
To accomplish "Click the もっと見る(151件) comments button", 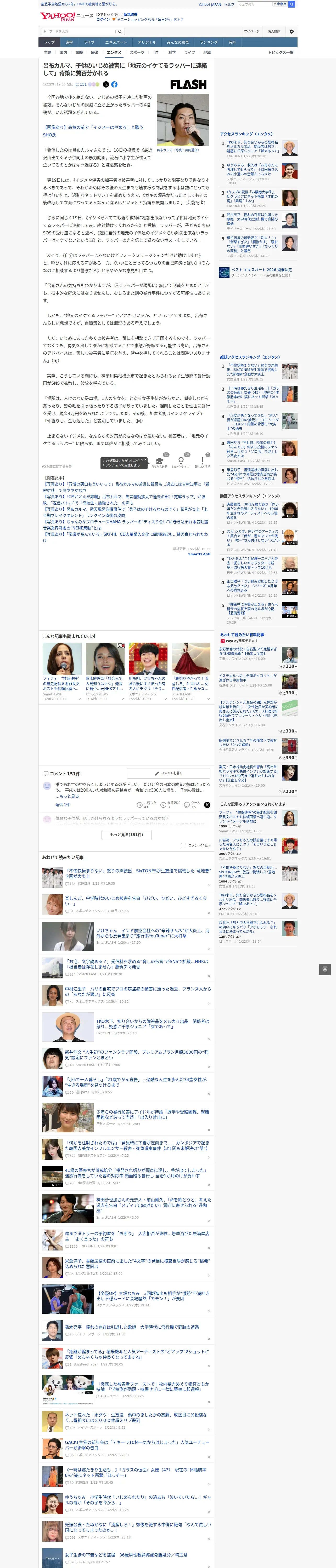I will (x=127, y=834).
